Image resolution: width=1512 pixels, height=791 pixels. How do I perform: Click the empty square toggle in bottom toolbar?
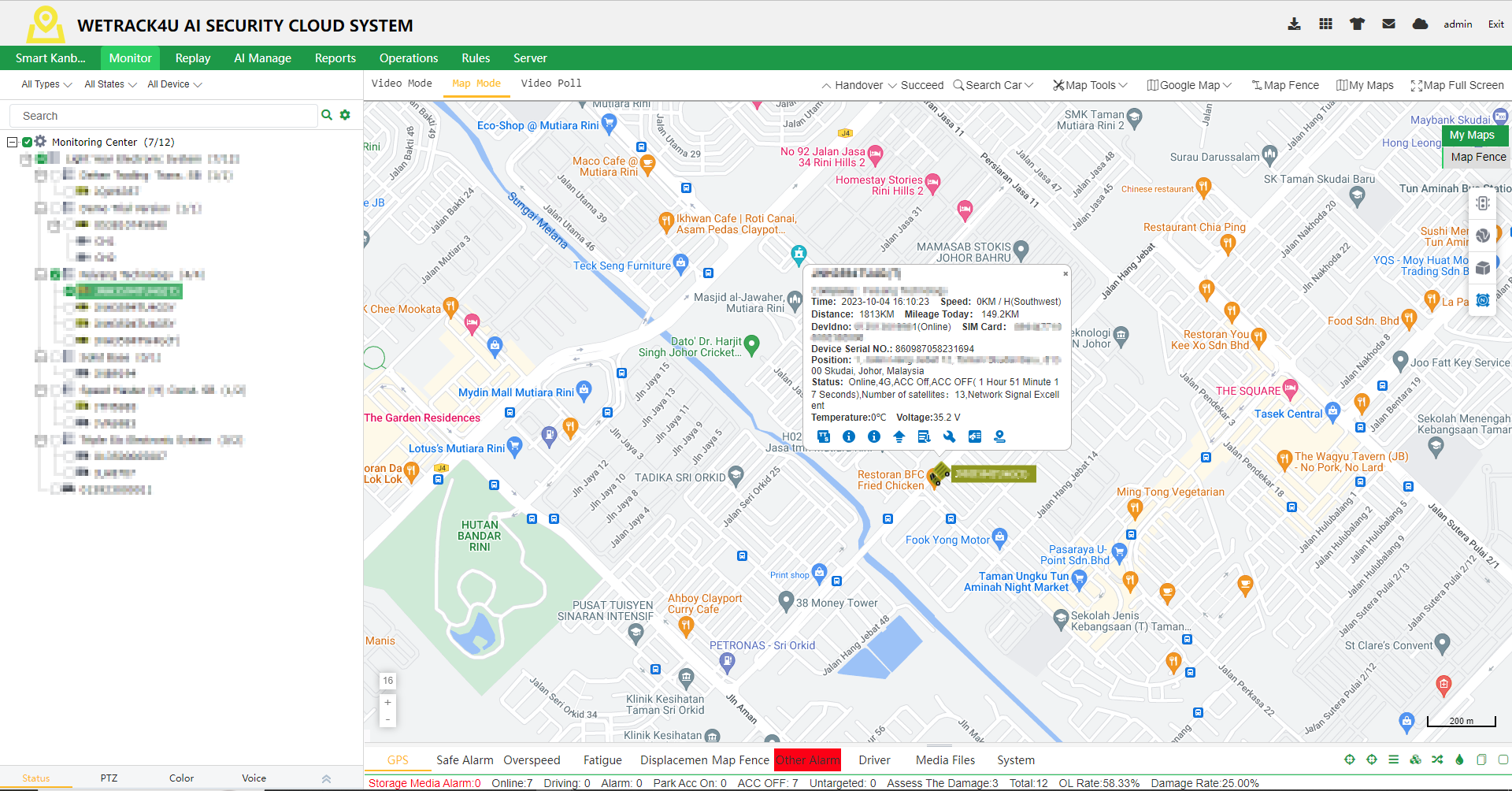tap(1503, 759)
